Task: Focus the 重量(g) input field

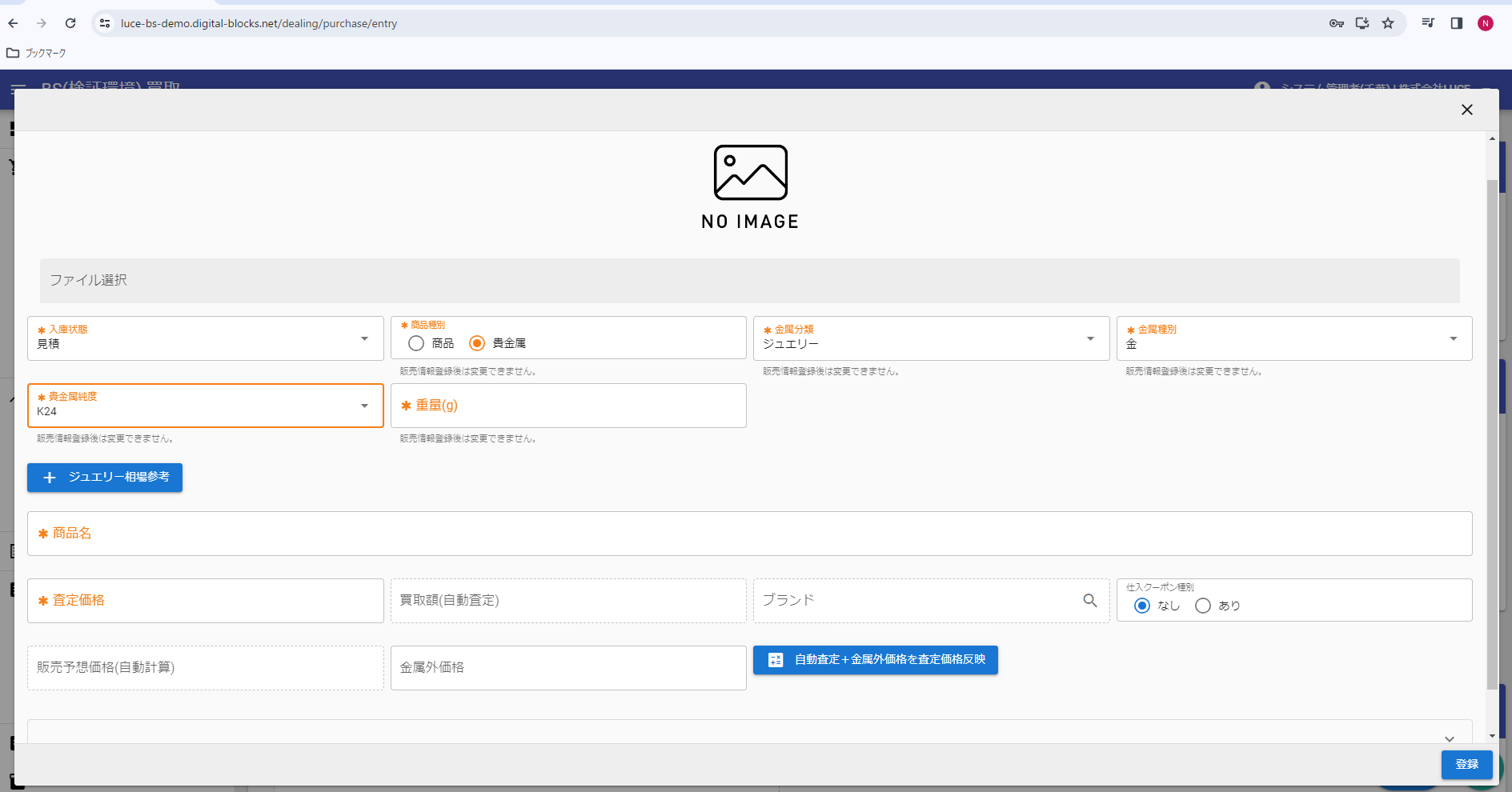Action: (x=568, y=406)
